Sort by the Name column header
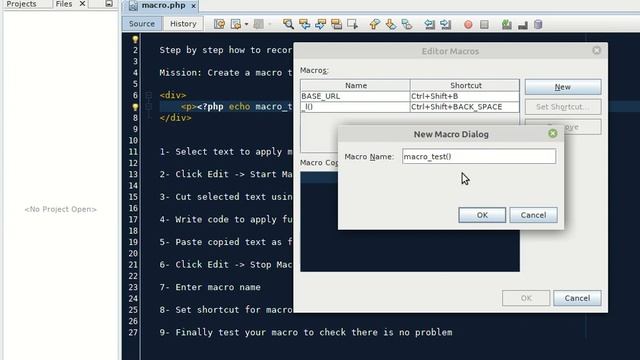 (356, 85)
